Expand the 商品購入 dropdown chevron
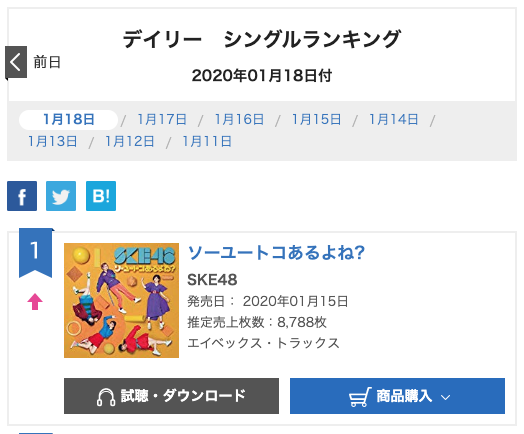Image resolution: width=524 pixels, height=434 pixels. point(445,397)
